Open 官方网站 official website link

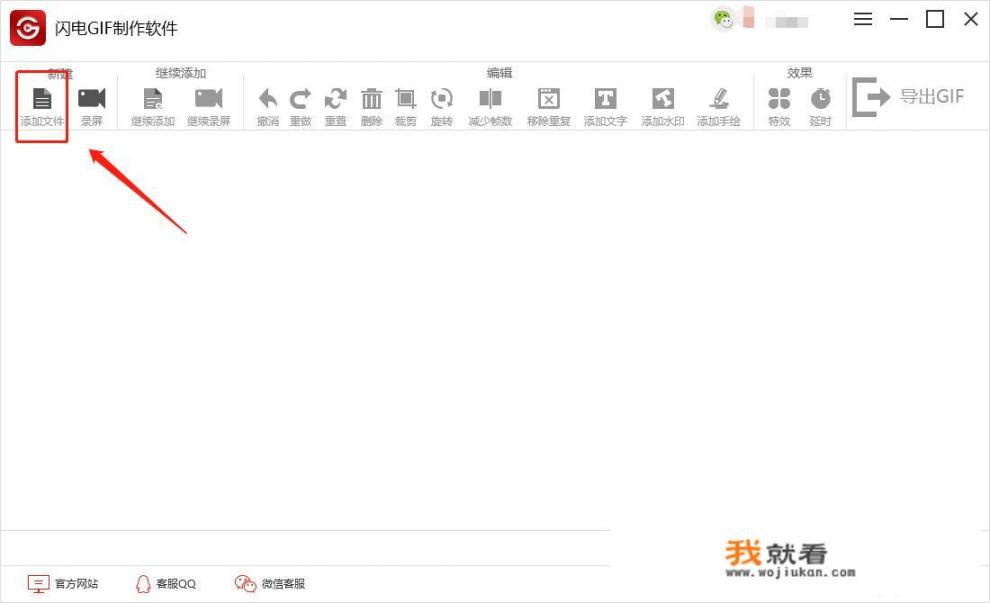[x=63, y=583]
